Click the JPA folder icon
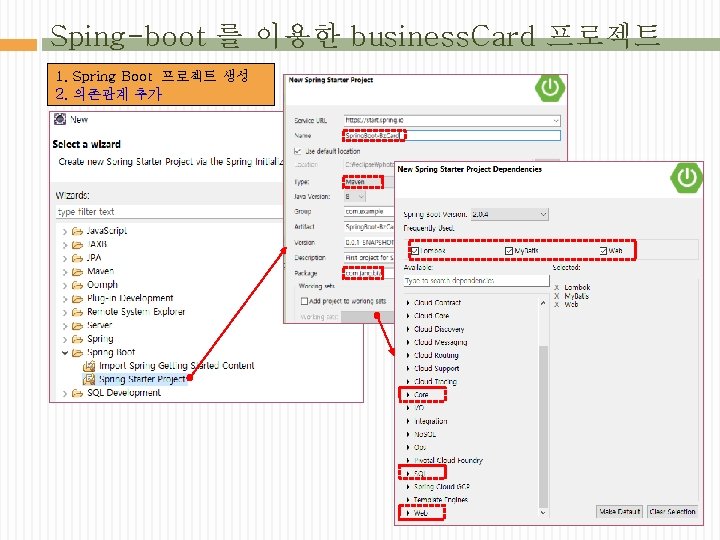The width and height of the screenshot is (720, 540). 77,258
